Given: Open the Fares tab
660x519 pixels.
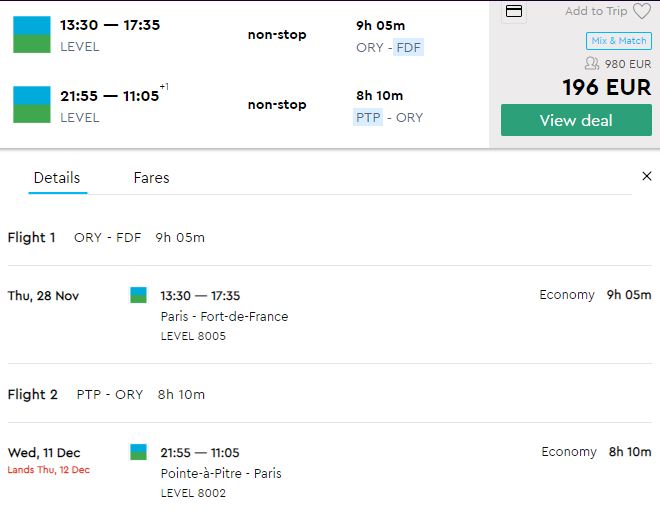Looking at the screenshot, I should (151, 178).
